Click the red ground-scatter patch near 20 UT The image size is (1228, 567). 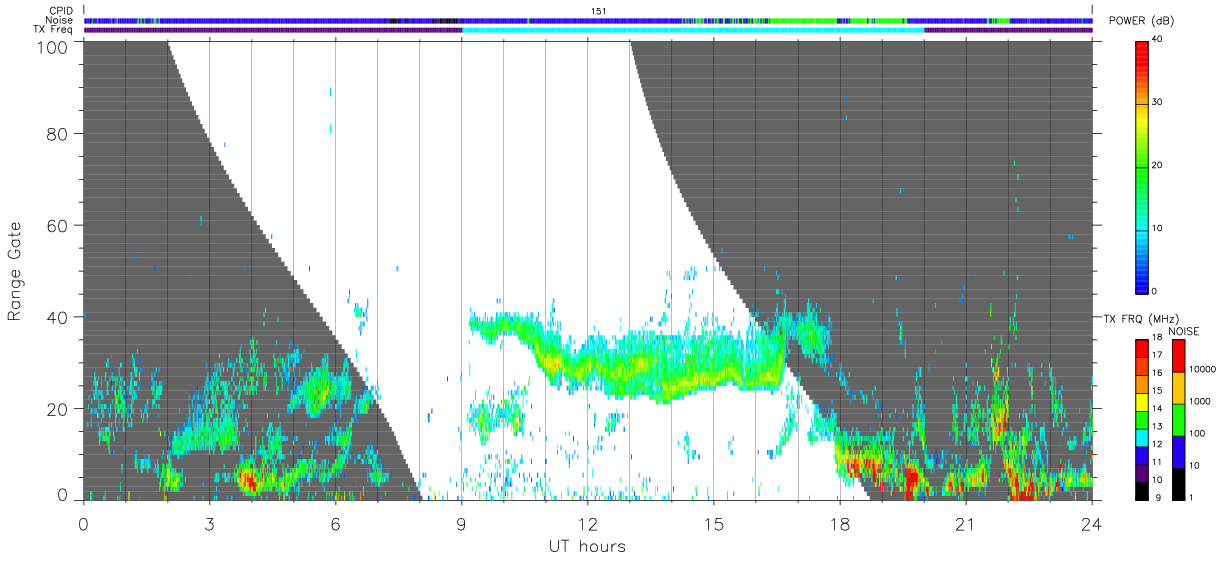coord(911,480)
